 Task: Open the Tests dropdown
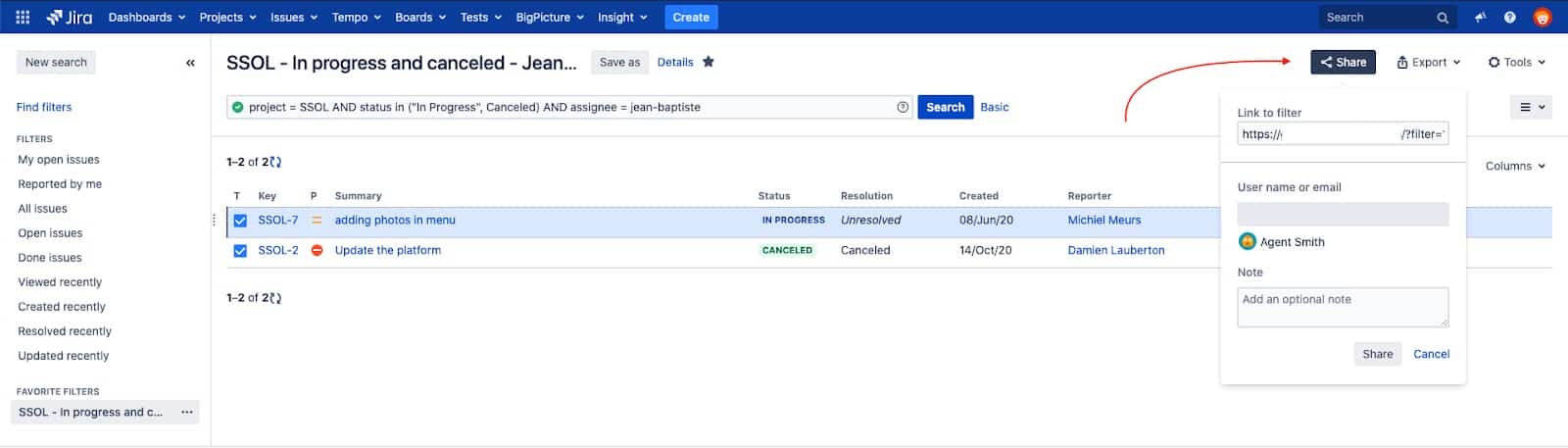[x=481, y=17]
